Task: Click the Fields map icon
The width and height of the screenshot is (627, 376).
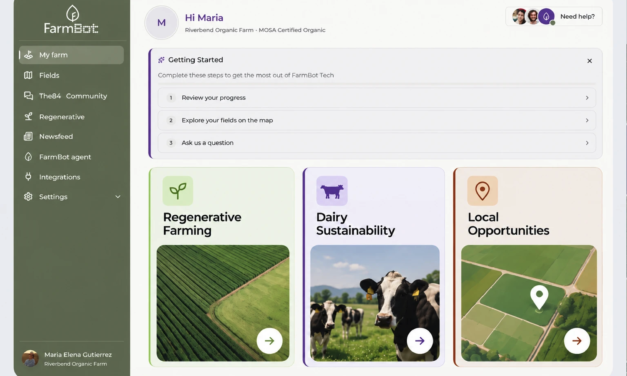Action: pyautogui.click(x=28, y=75)
